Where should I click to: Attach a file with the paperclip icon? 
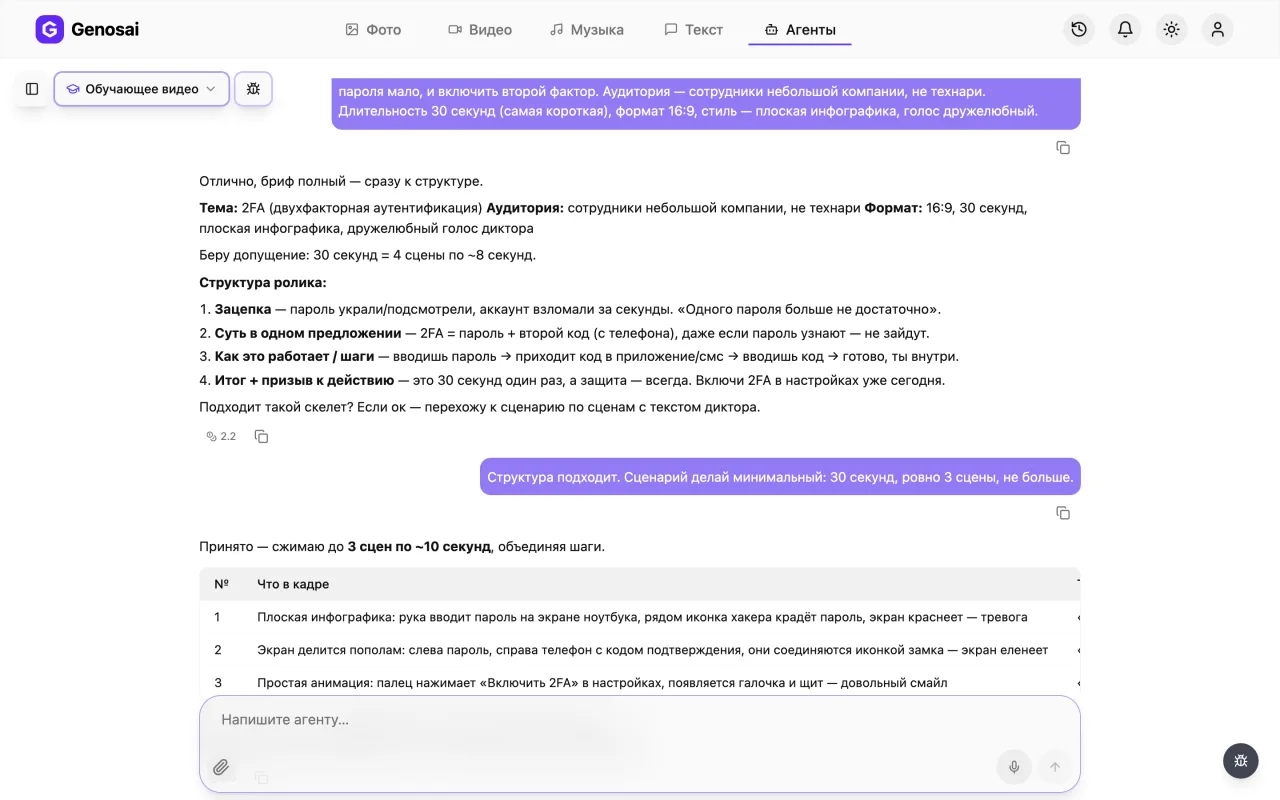click(221, 767)
